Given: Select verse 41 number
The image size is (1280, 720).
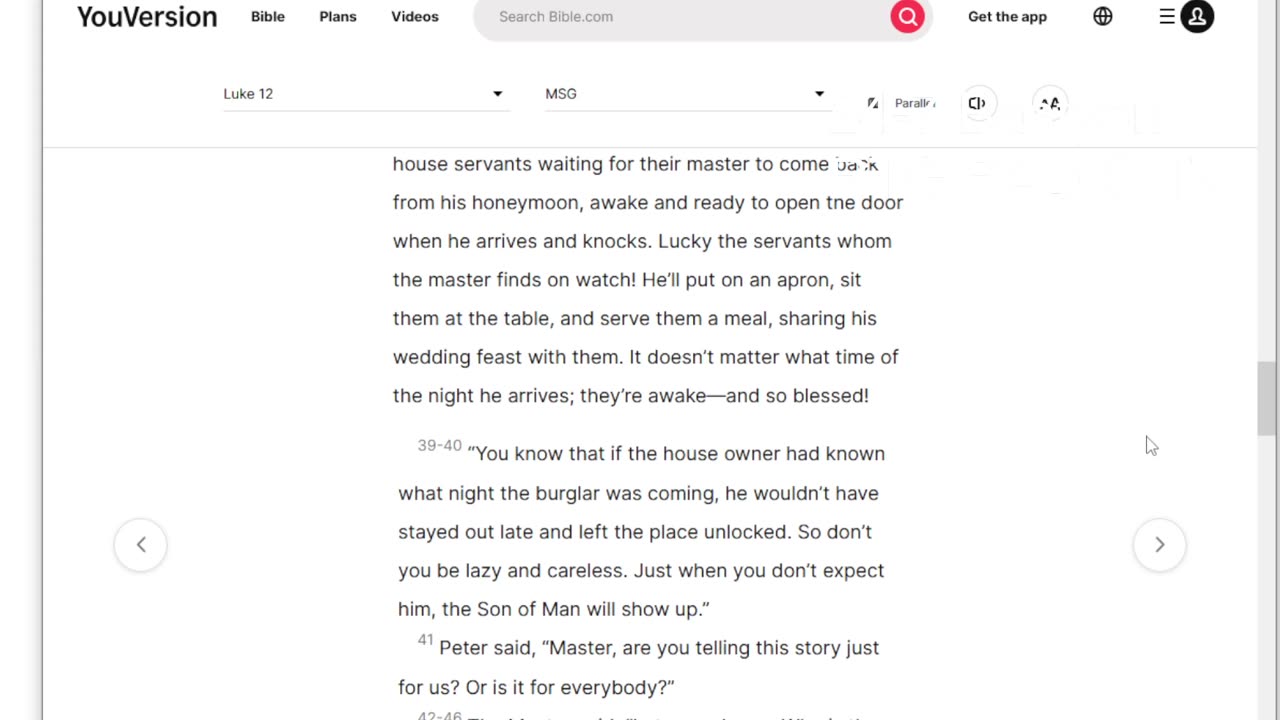Looking at the screenshot, I should coord(426,640).
